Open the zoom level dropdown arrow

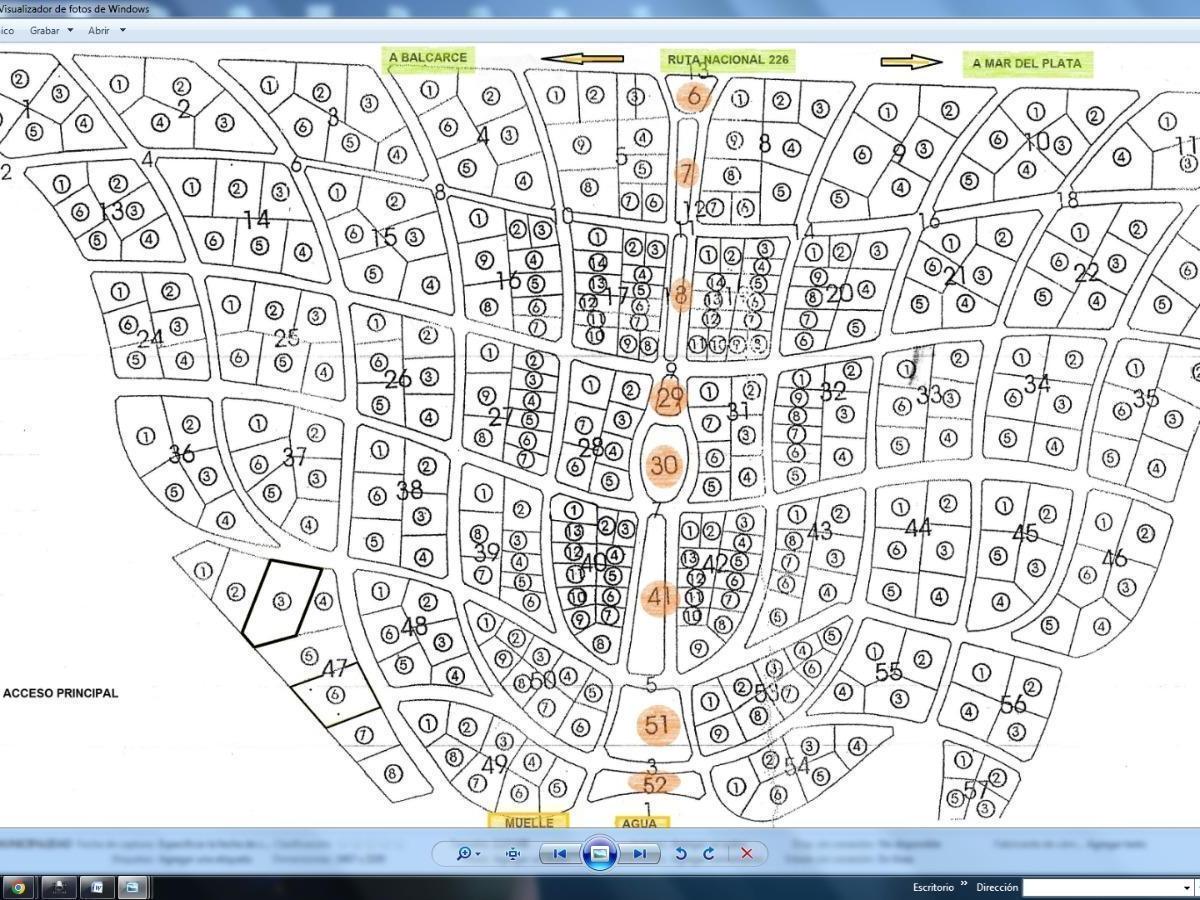point(479,854)
